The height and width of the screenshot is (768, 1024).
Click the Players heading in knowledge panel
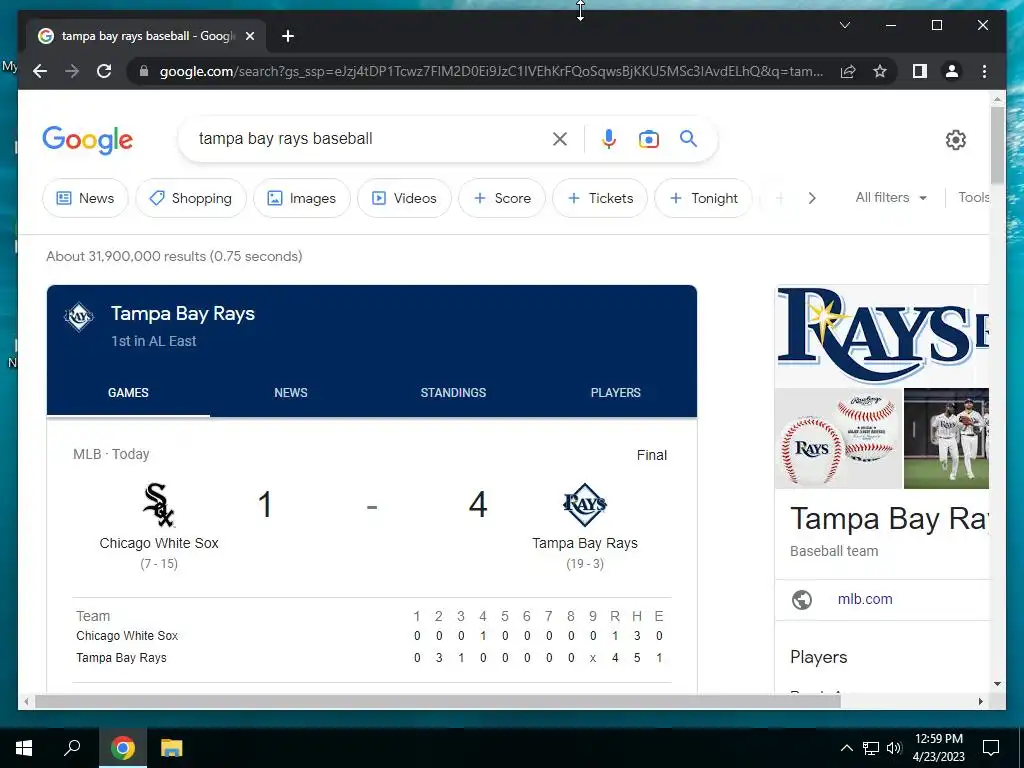pos(818,657)
